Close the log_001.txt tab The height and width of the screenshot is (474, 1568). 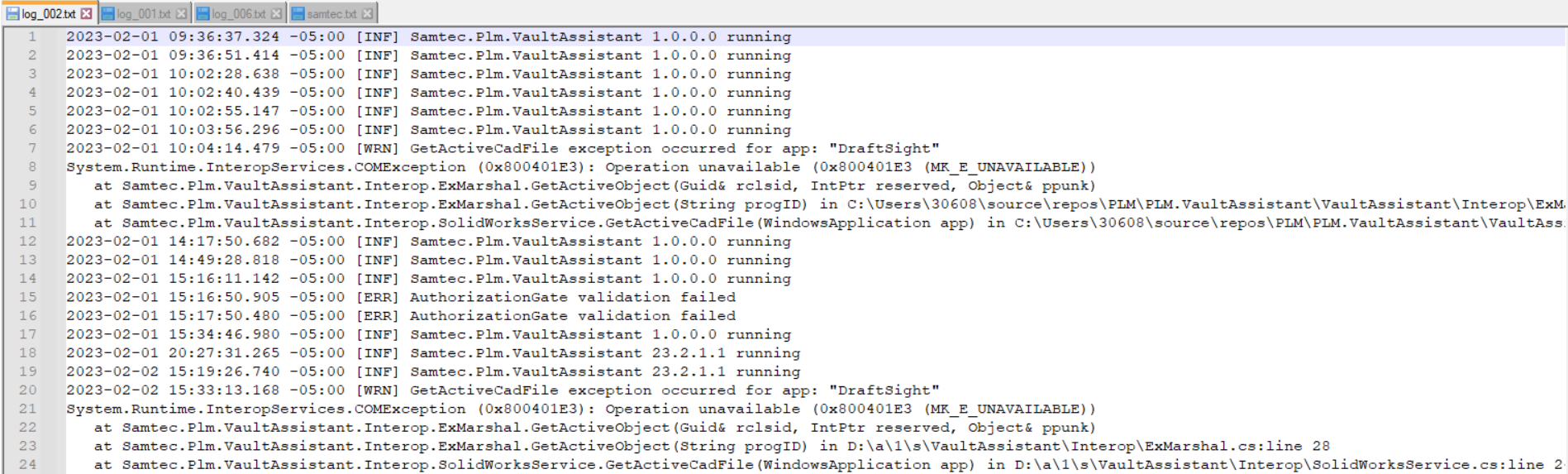tap(181, 14)
